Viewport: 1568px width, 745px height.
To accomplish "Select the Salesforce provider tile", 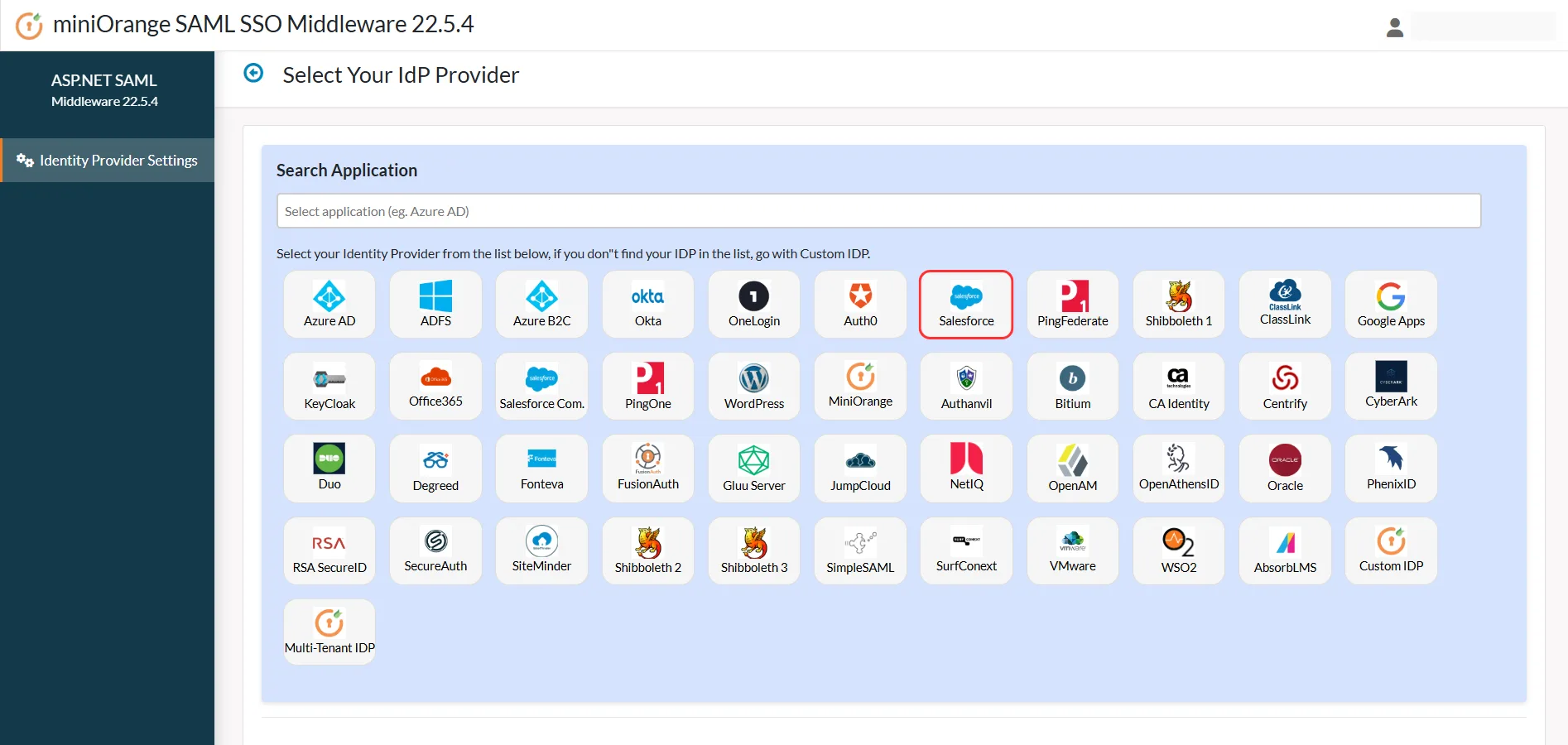I will 965,305.
